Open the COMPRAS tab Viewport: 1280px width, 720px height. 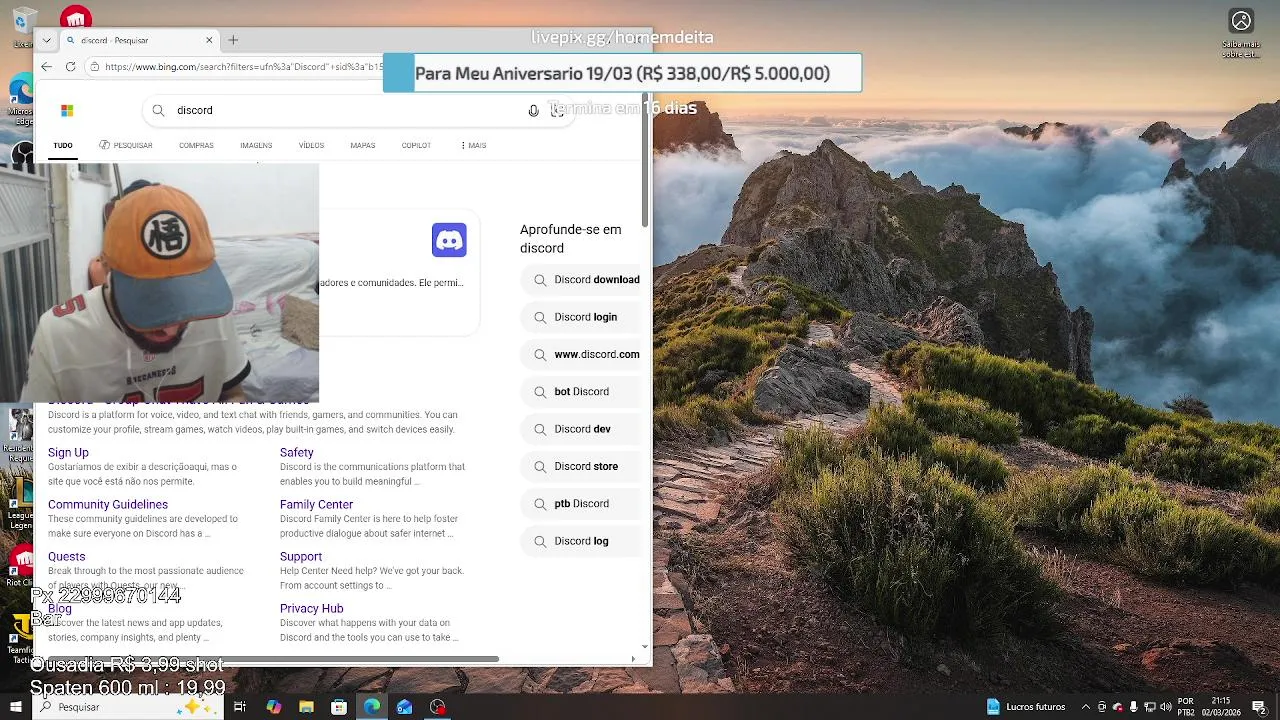pos(196,146)
